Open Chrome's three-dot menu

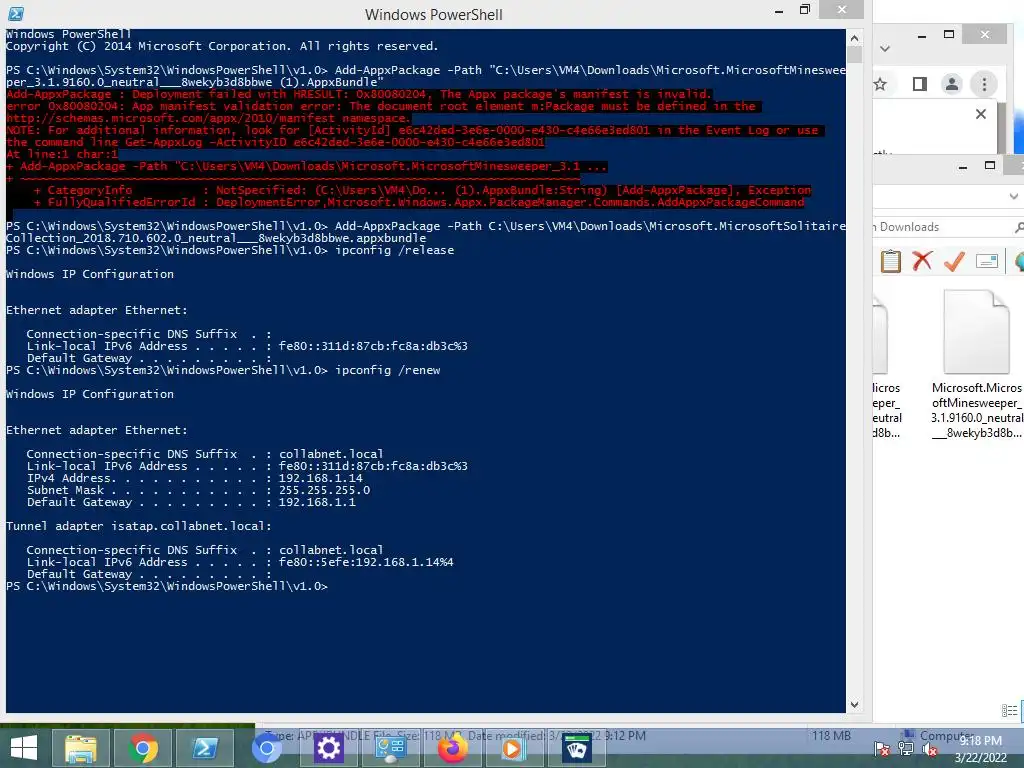pos(984,84)
